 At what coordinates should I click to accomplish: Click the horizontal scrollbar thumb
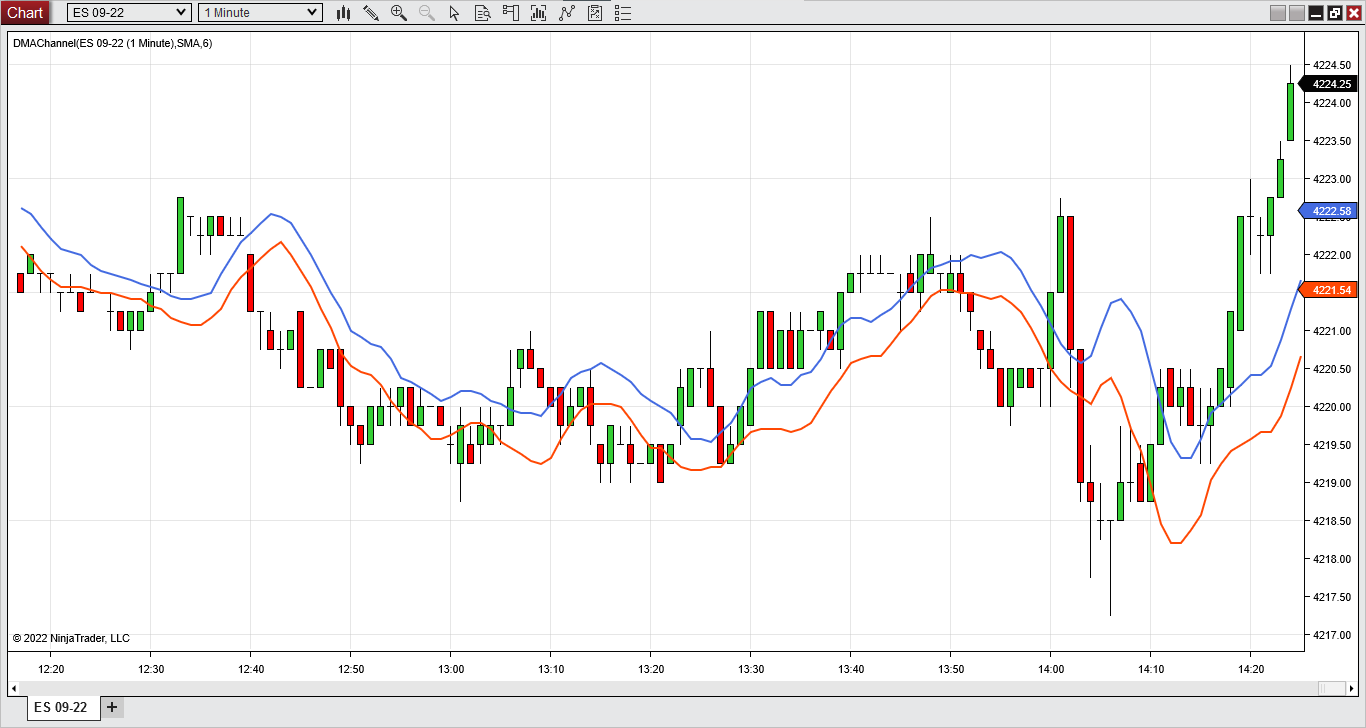coord(1331,688)
